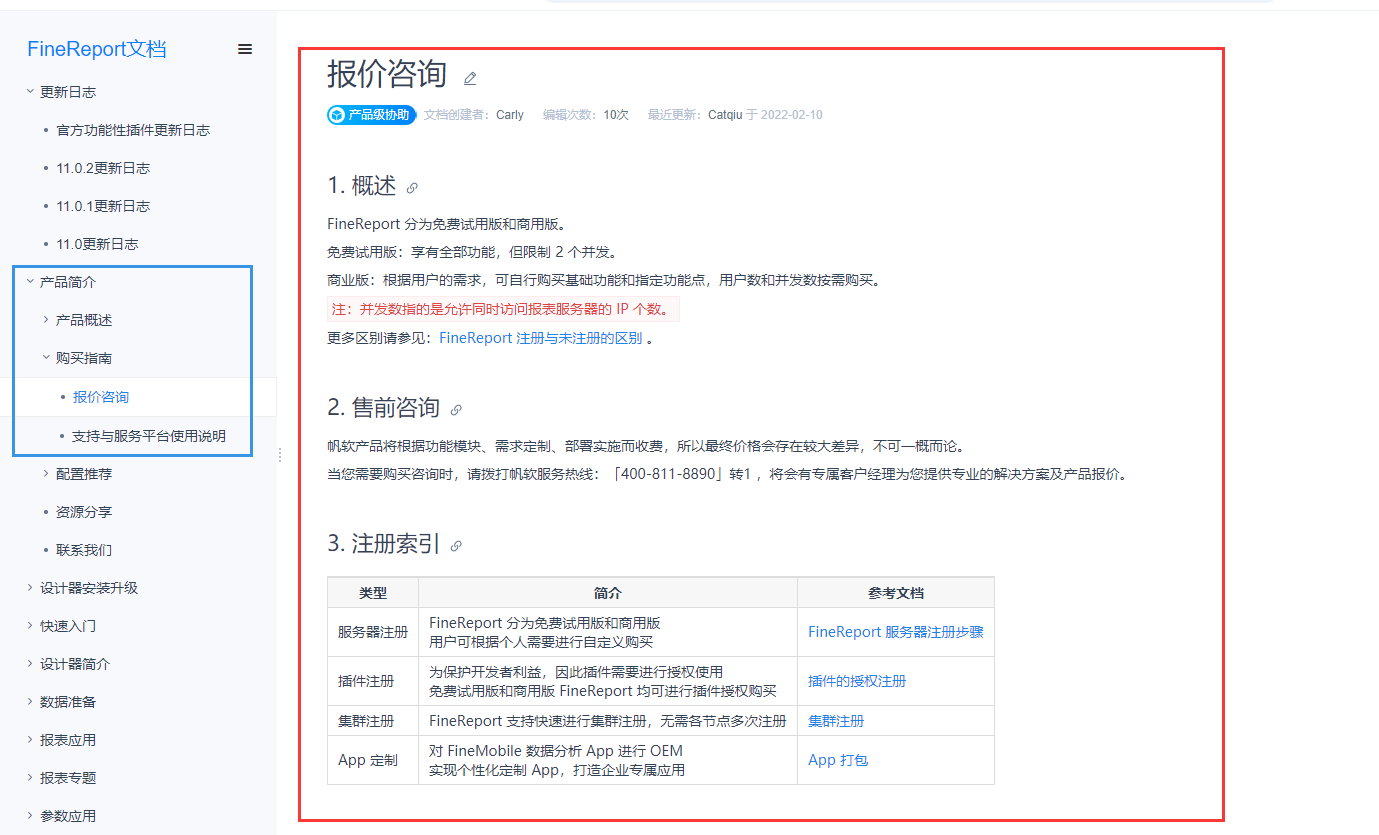Screen dimensions: 1379x835
Task: Click the document creator name Carly
Action: [510, 115]
